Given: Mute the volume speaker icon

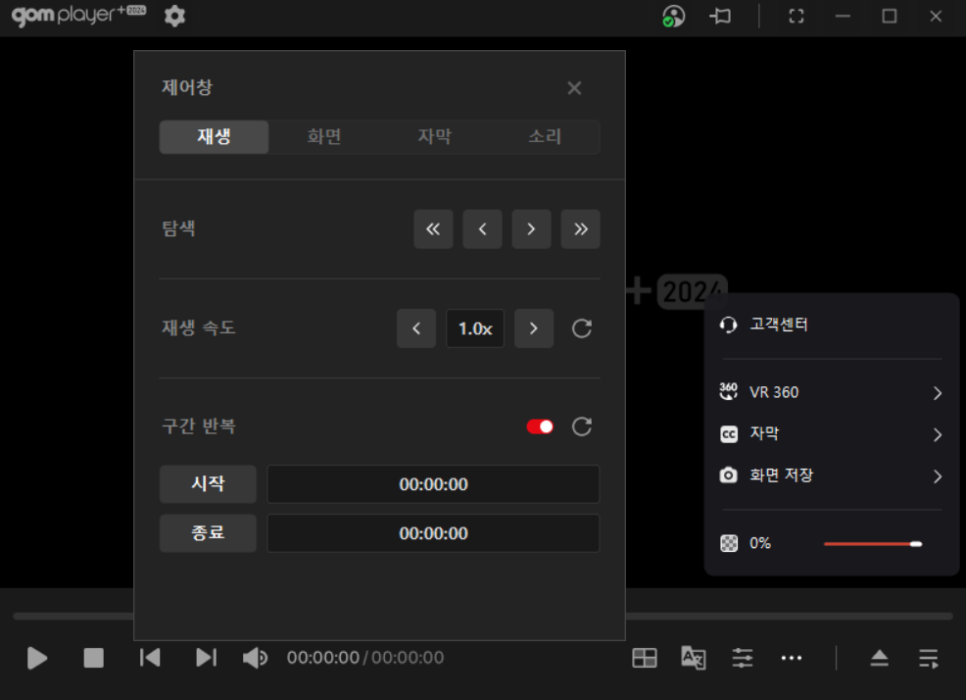Looking at the screenshot, I should click(x=255, y=658).
